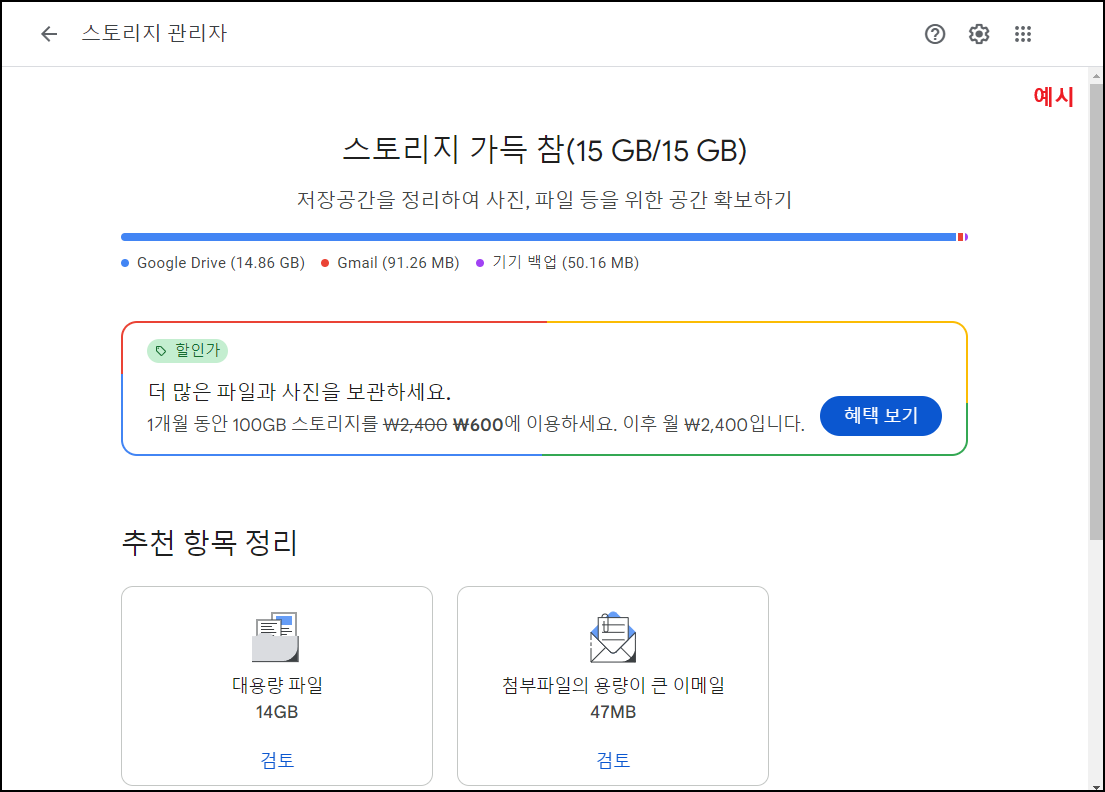Image resolution: width=1105 pixels, height=792 pixels.
Task: Click the purple 기기 백업 legend dot
Action: [x=480, y=263]
